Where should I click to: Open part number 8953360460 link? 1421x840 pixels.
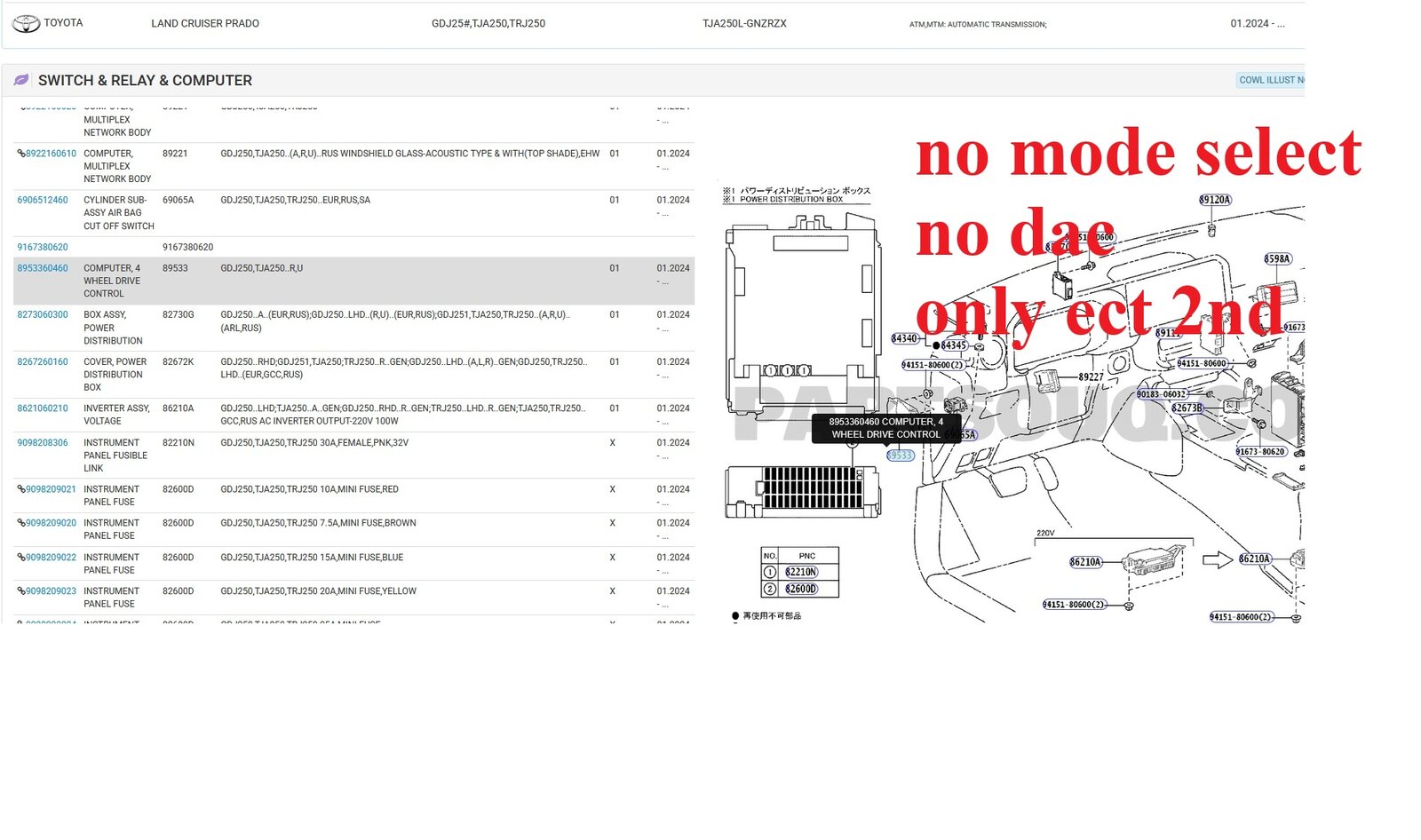click(43, 268)
